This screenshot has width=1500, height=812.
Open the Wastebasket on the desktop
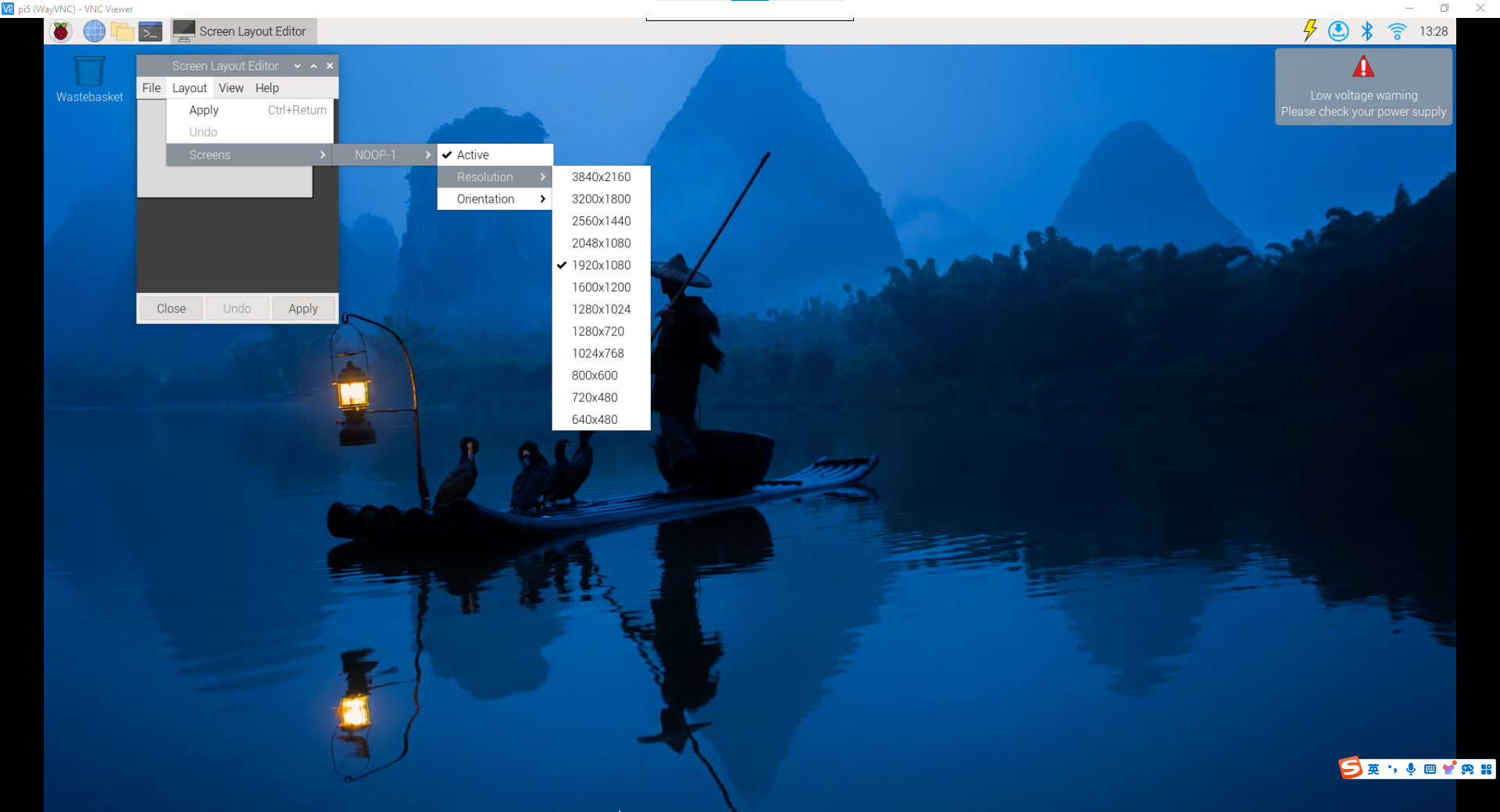(x=89, y=79)
